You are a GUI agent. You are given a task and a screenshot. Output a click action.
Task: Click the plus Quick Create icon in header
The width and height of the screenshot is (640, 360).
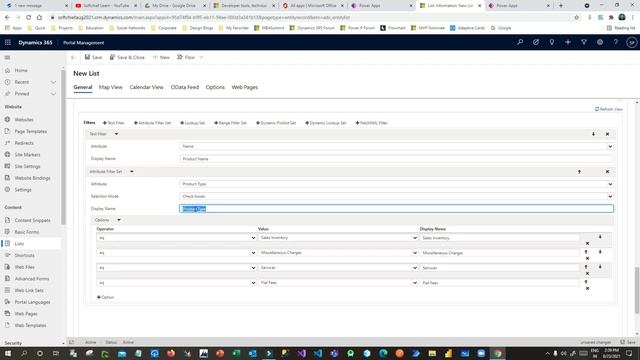tap(568, 42)
